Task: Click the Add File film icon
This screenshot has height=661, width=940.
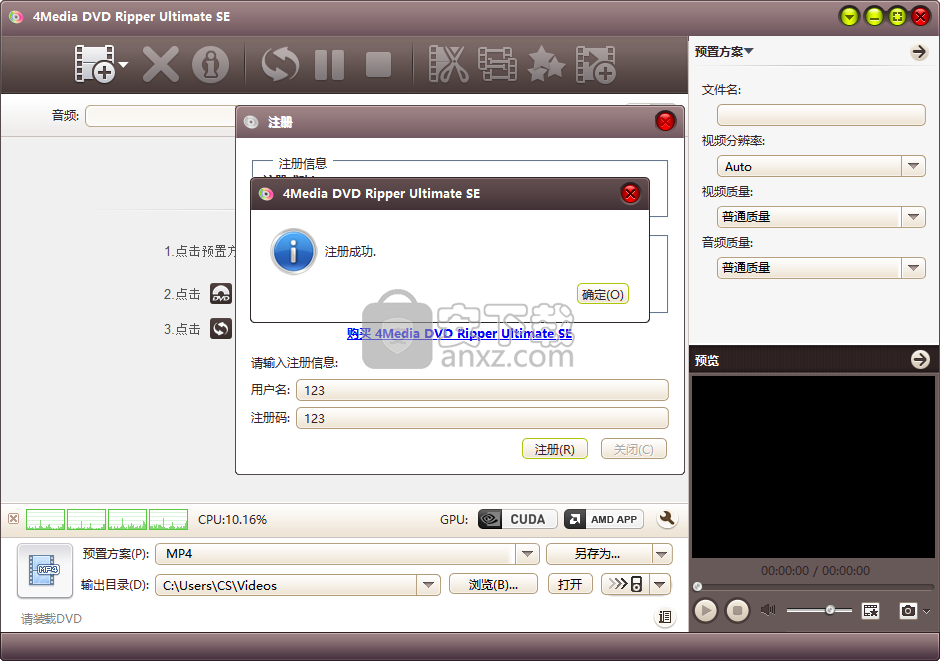Action: point(95,64)
